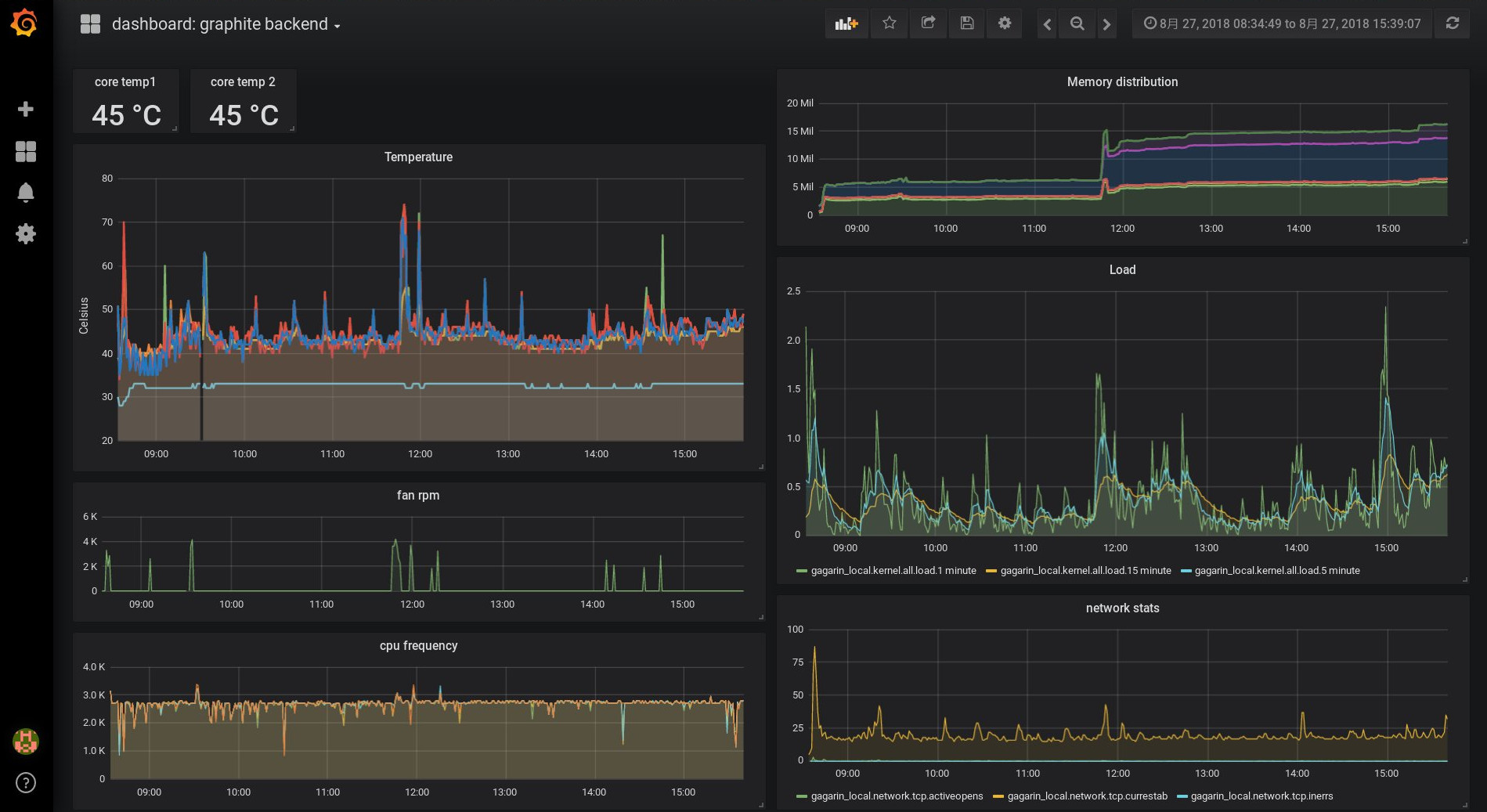This screenshot has height=812, width=1487.
Task: Open Configuration gear in the sidebar
Action: pos(26,233)
